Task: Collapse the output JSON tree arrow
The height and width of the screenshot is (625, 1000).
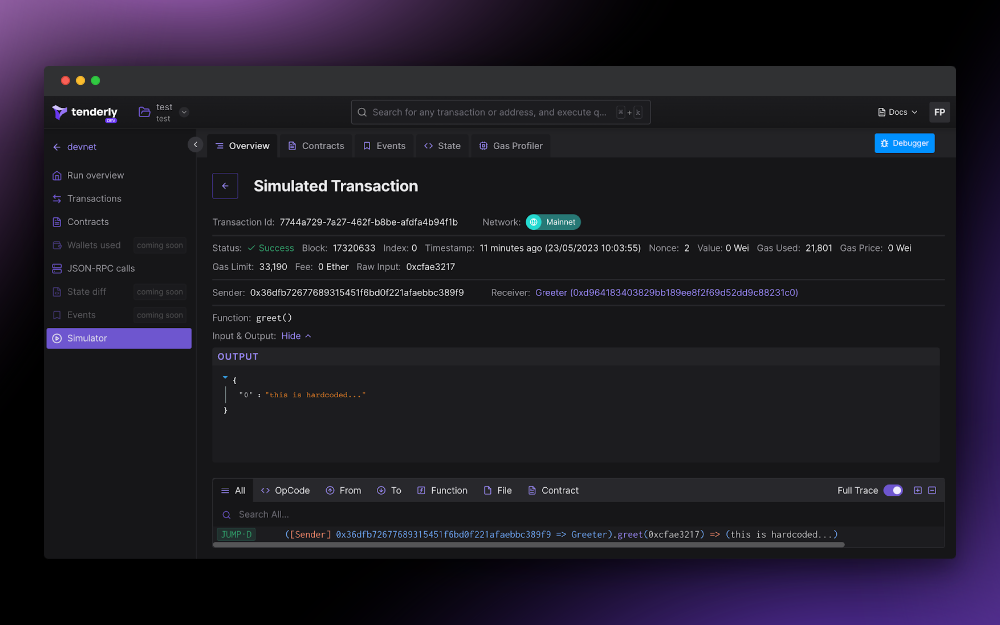Action: [x=225, y=378]
